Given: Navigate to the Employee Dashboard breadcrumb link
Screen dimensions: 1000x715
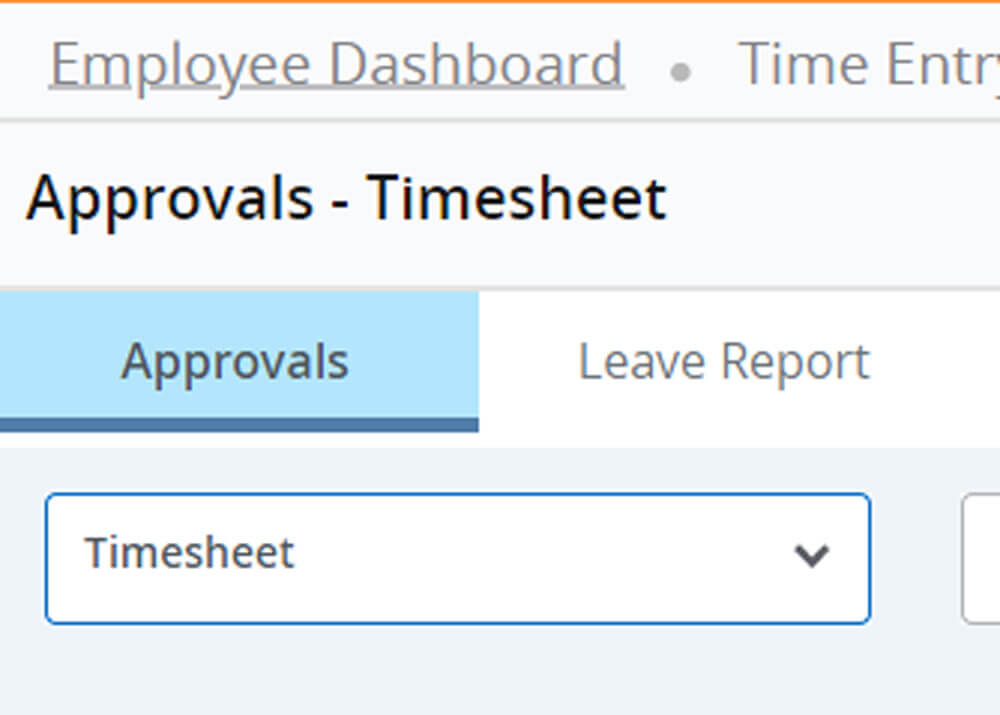Looking at the screenshot, I should click(336, 63).
